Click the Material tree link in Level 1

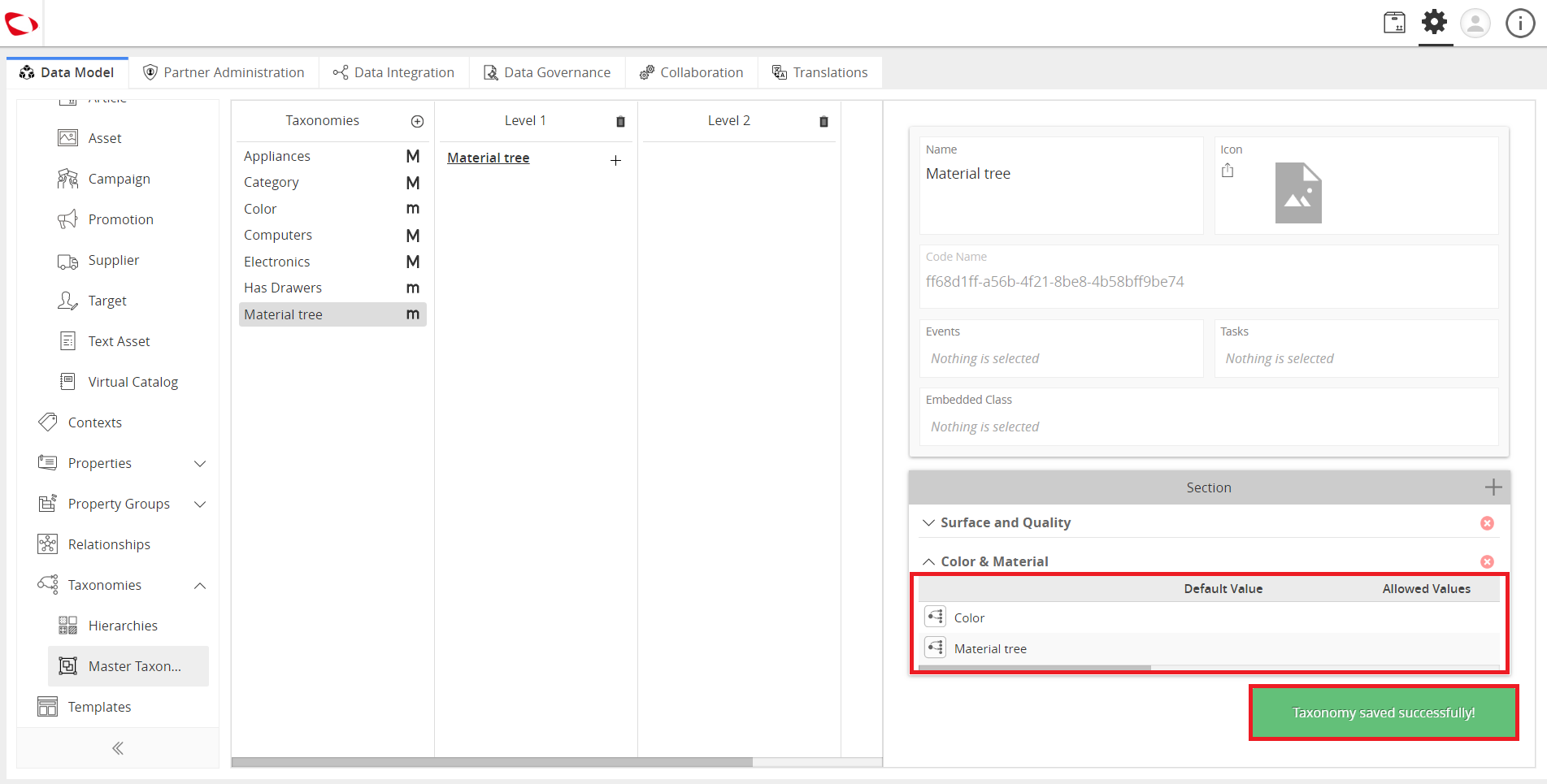pos(489,158)
